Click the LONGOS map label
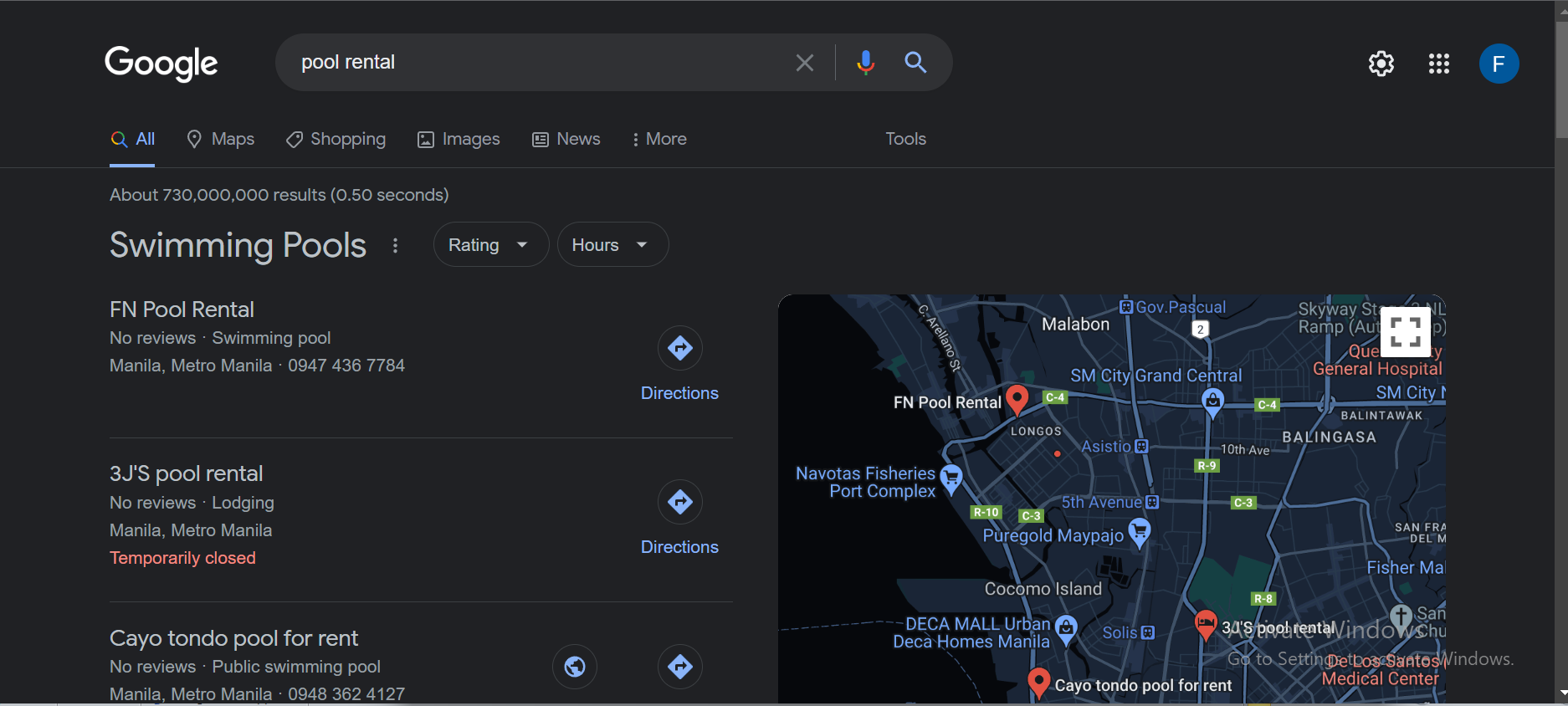 point(1036,432)
